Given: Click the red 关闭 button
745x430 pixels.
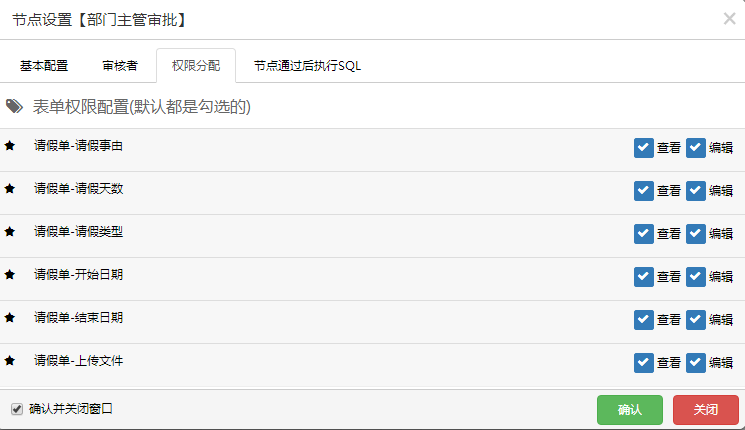Looking at the screenshot, I should 706,410.
